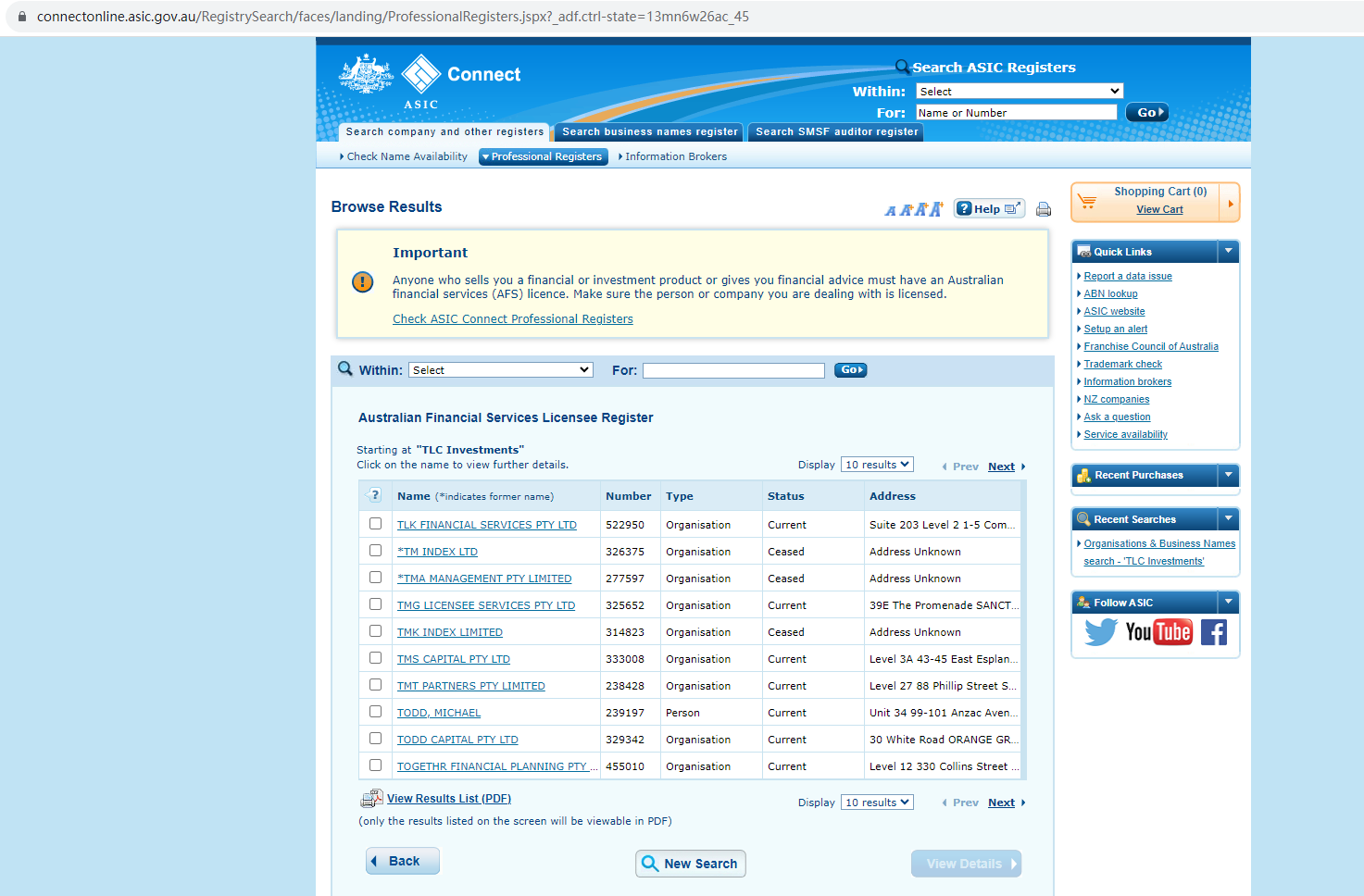The image size is (1364, 896).
Task: Focus the For field above the results
Action: [733, 370]
